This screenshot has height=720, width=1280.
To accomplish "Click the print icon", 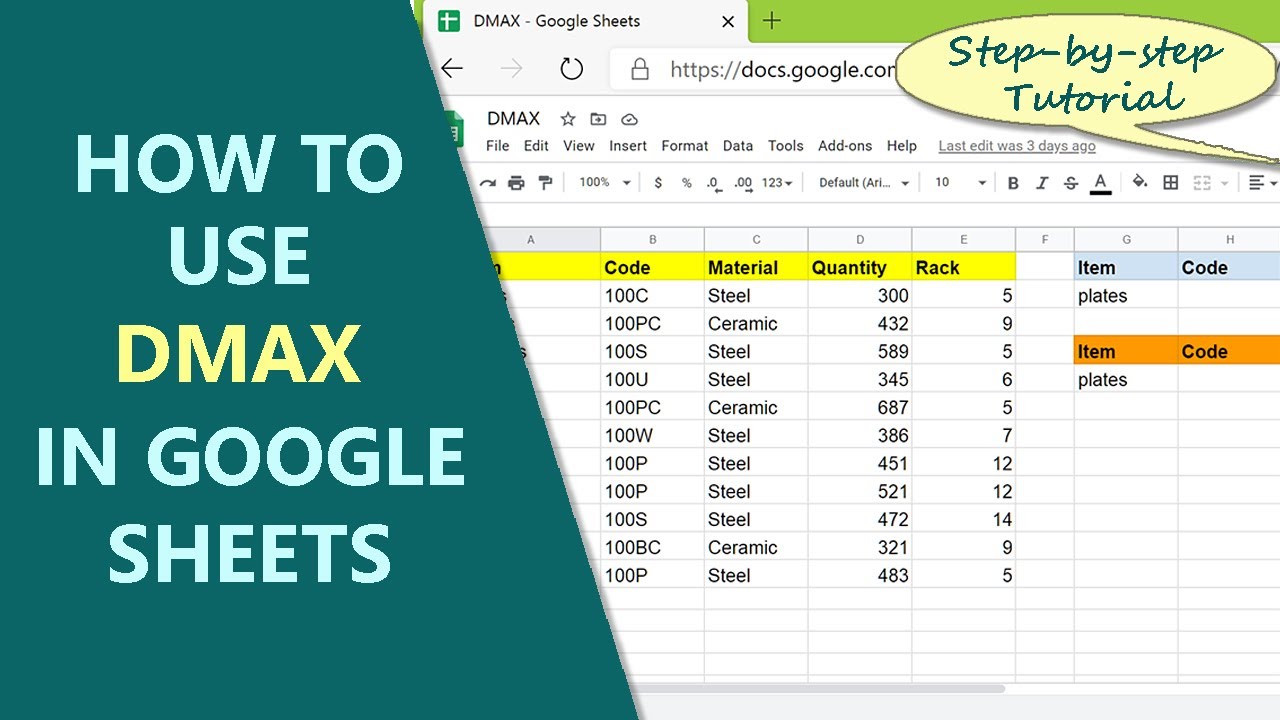I will [x=516, y=183].
